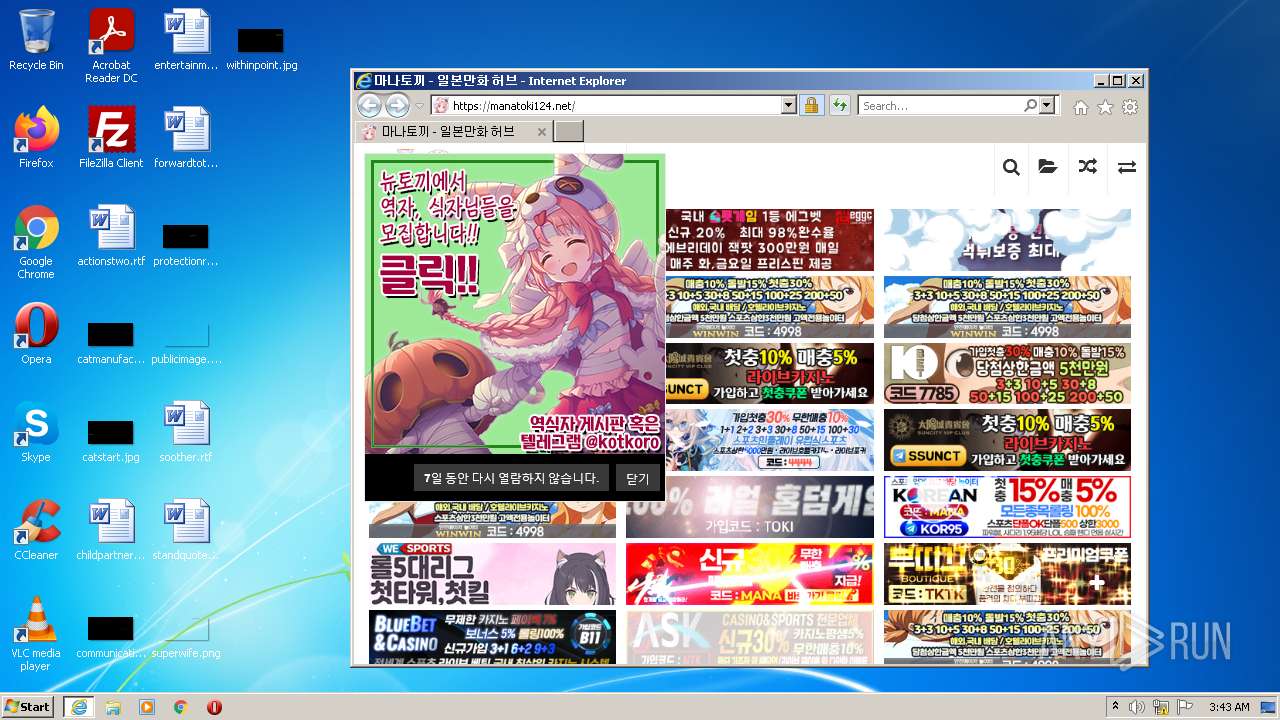Viewport: 1280px width, 720px height.
Task: Select the forwardtot... Word document
Action: (186, 138)
